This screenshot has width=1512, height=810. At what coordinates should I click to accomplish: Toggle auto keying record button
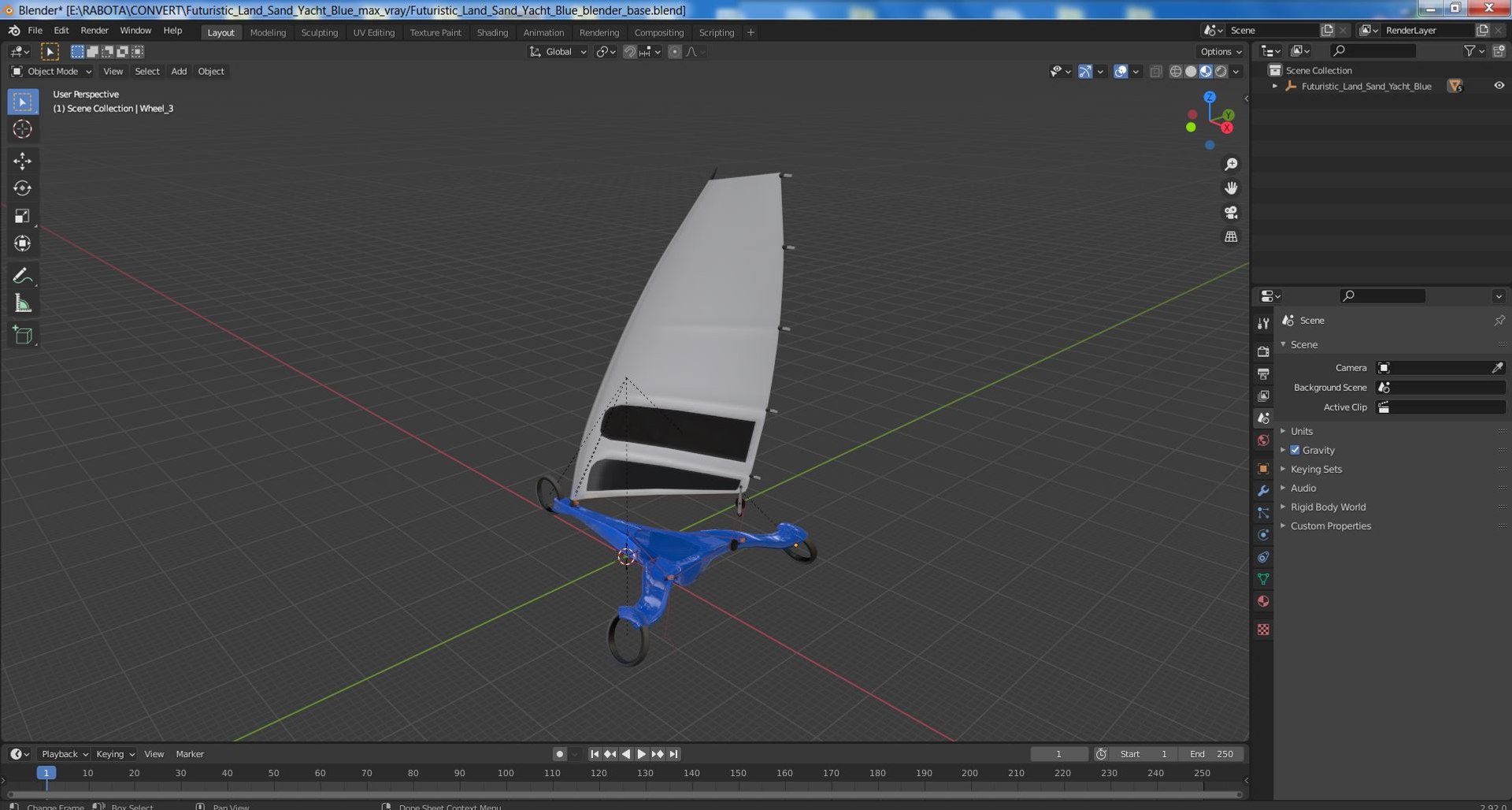(x=559, y=754)
